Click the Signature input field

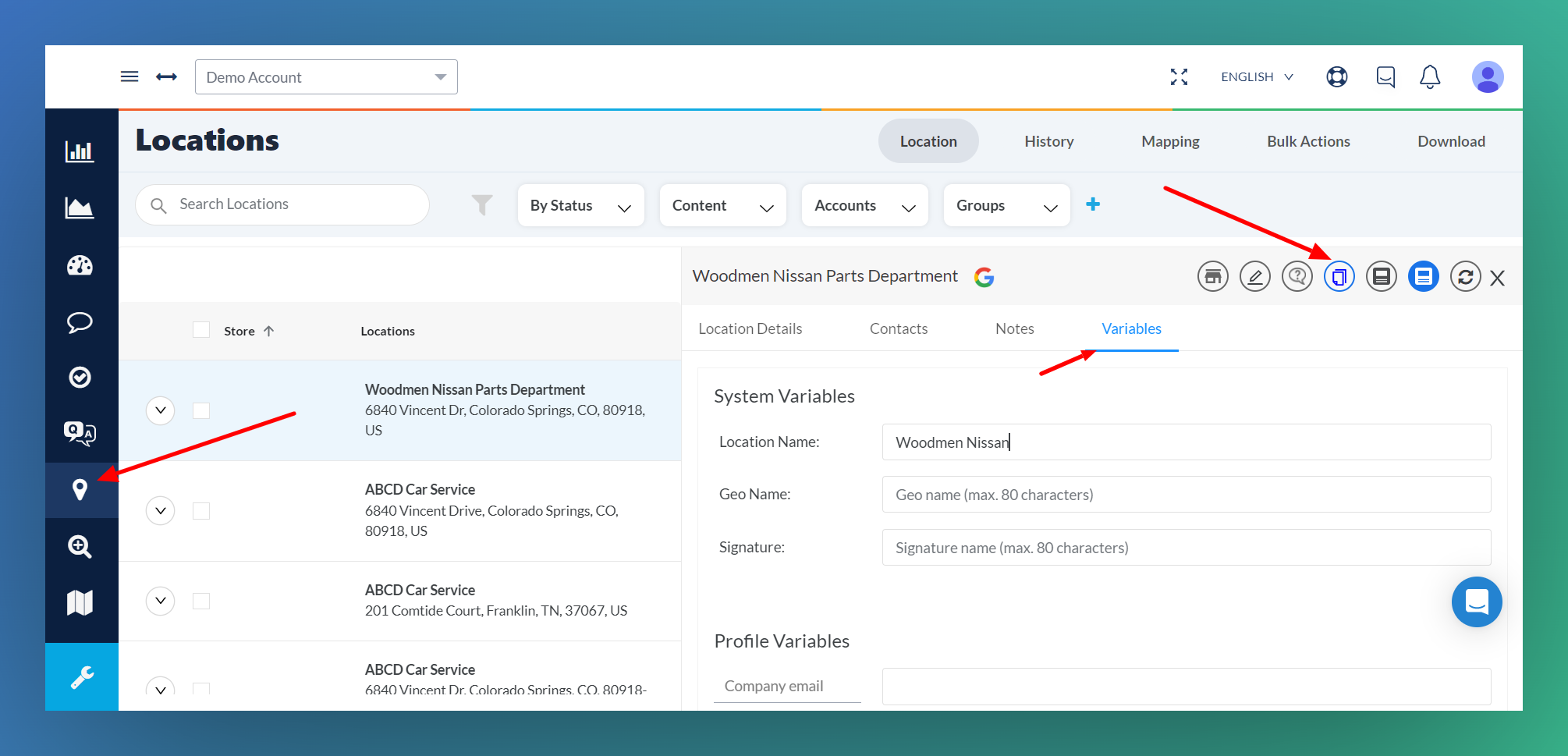pyautogui.click(x=1187, y=548)
